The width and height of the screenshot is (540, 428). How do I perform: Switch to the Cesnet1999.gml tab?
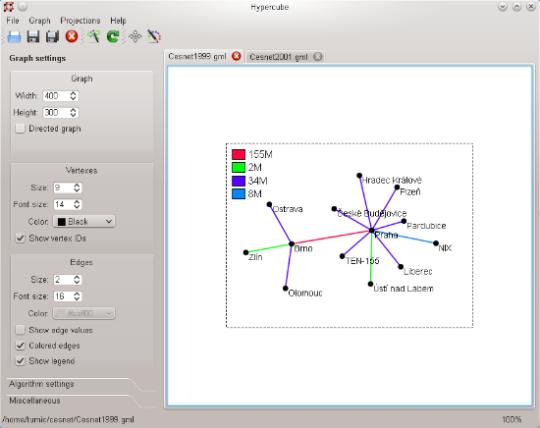click(197, 56)
